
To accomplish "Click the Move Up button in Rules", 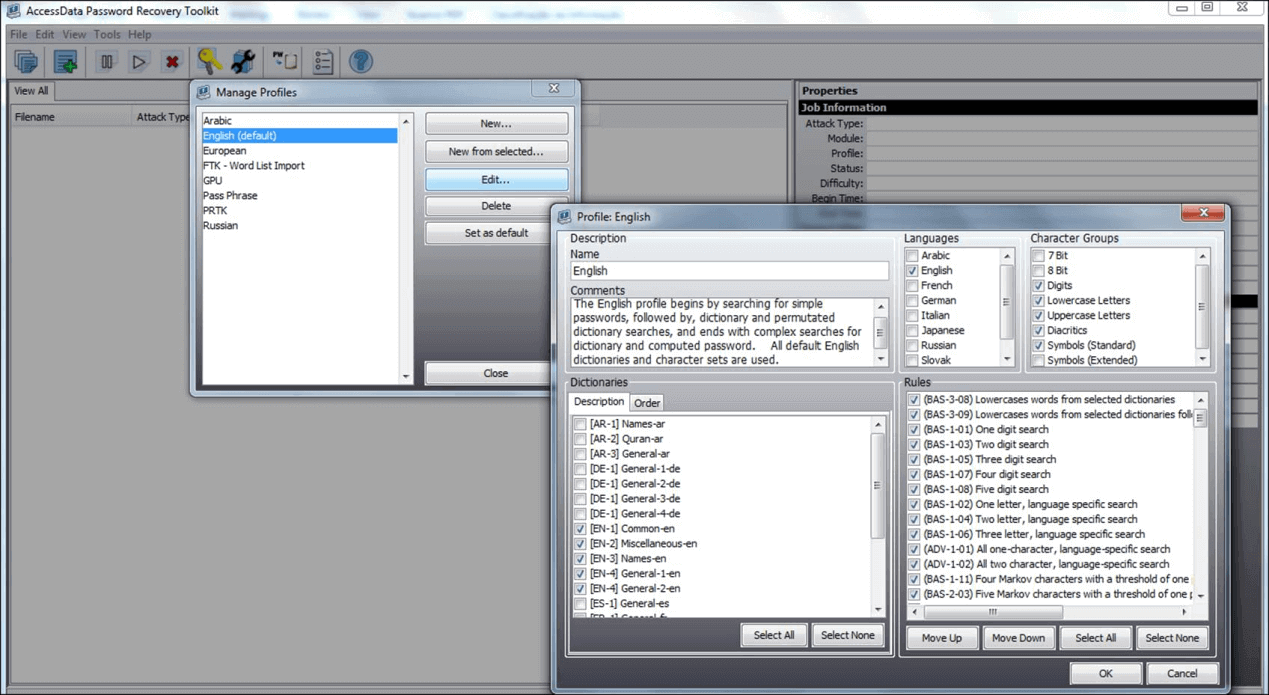I will [941, 638].
